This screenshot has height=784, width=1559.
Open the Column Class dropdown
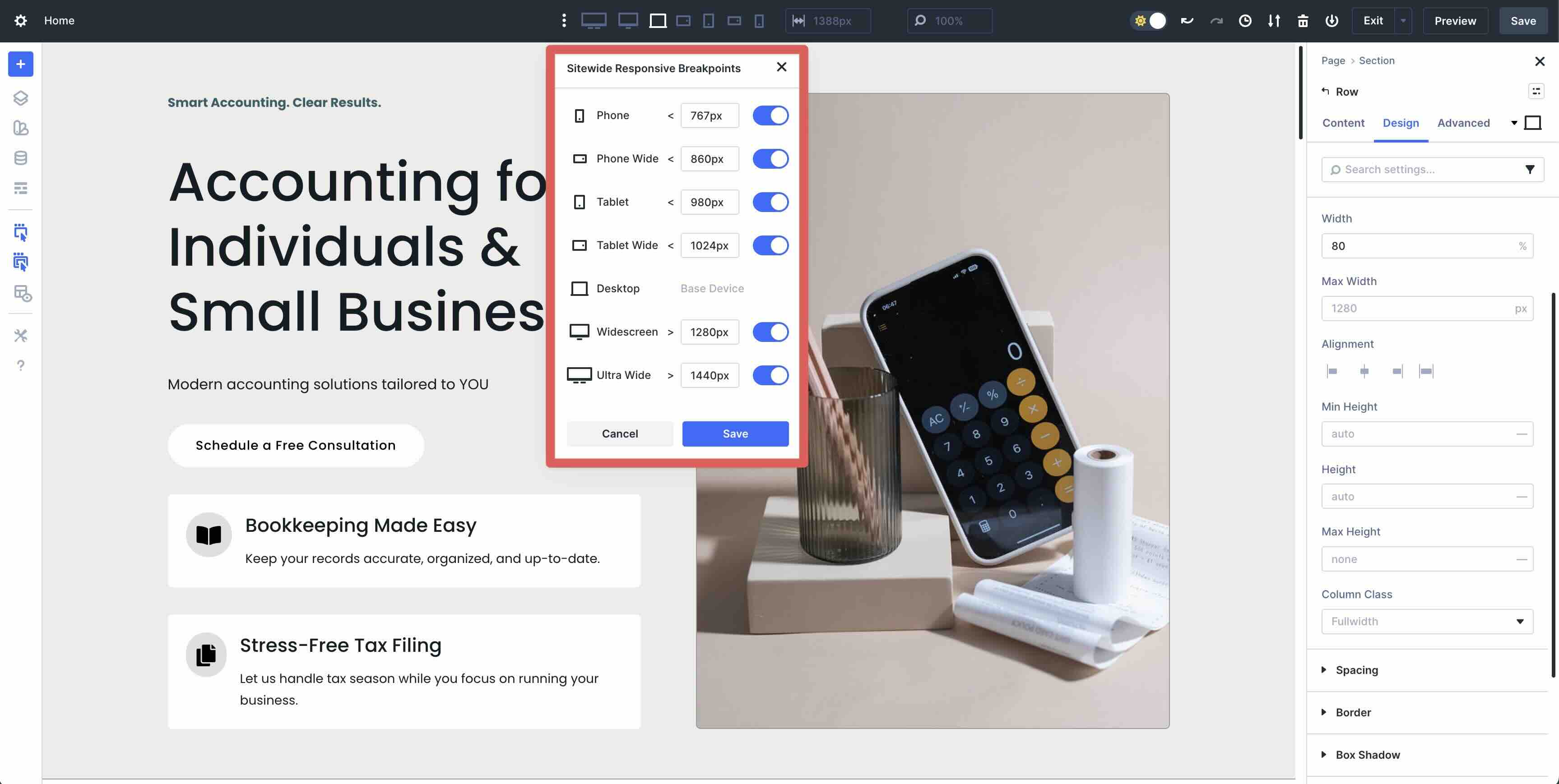pos(1426,621)
